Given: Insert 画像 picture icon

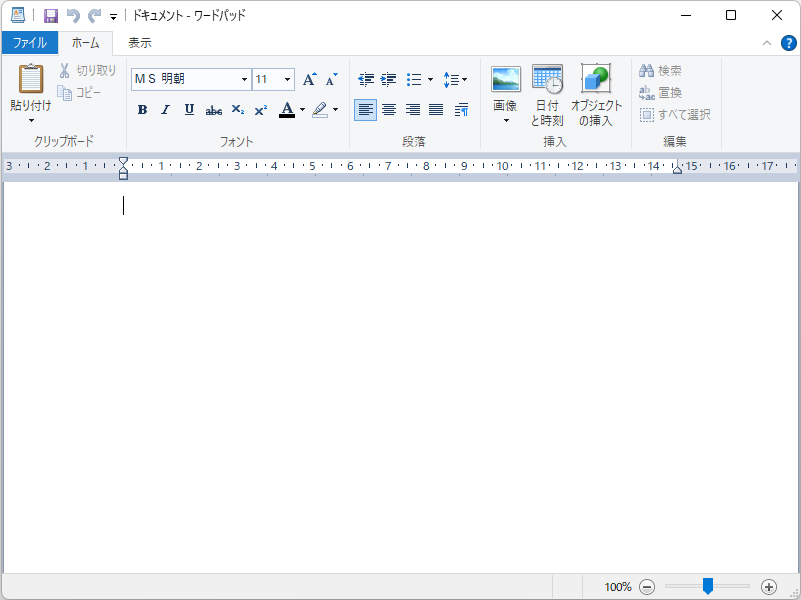Looking at the screenshot, I should coord(506,79).
